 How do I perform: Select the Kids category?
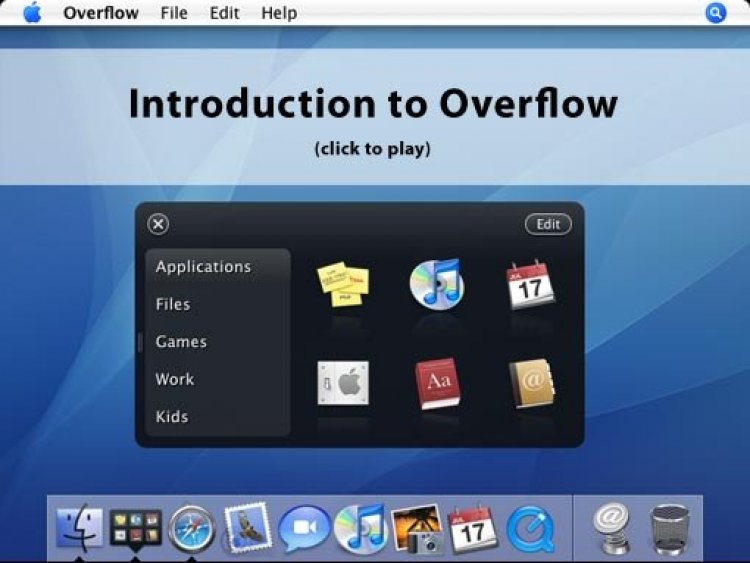point(218,417)
